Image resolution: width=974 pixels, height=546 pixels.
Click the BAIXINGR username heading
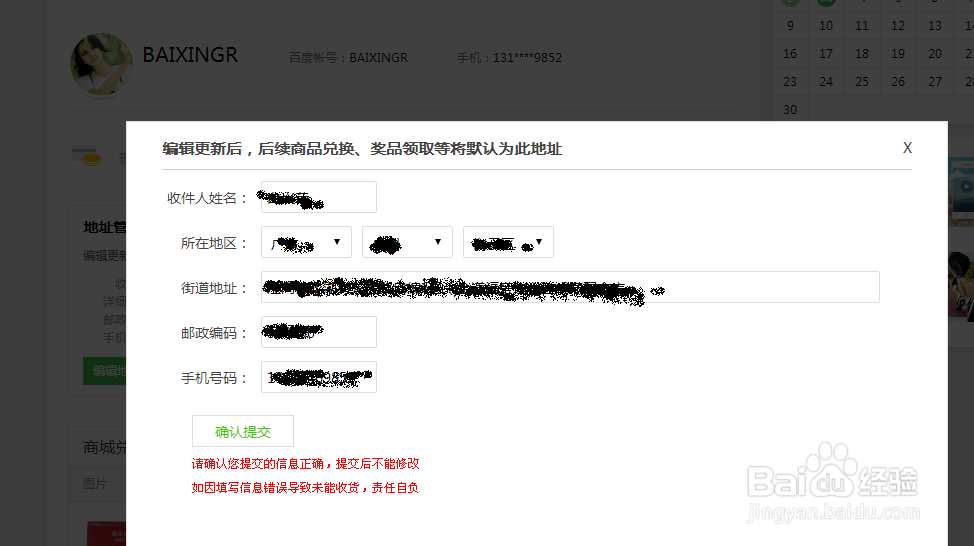190,55
